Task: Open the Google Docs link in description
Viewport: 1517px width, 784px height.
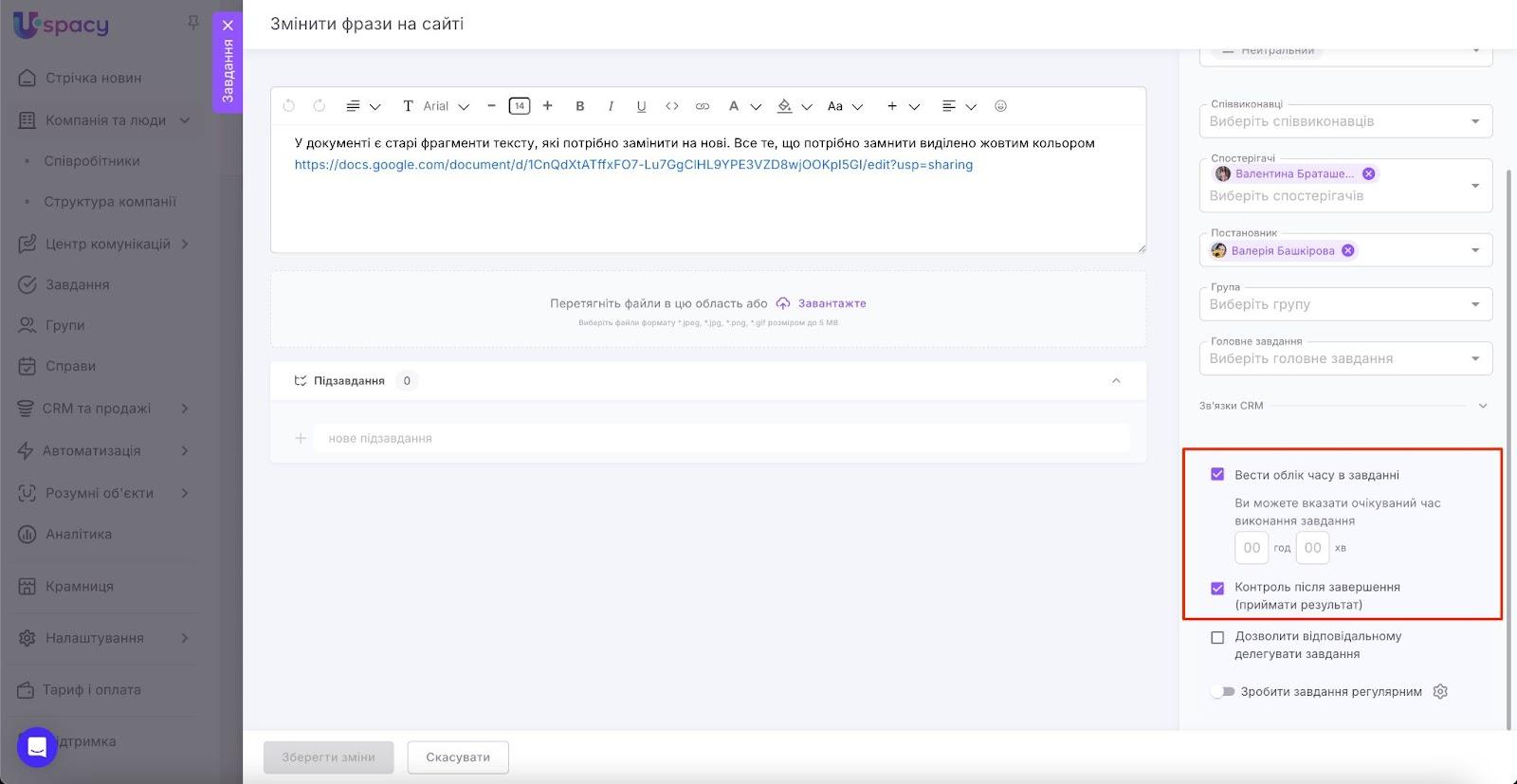Action: coord(633,165)
